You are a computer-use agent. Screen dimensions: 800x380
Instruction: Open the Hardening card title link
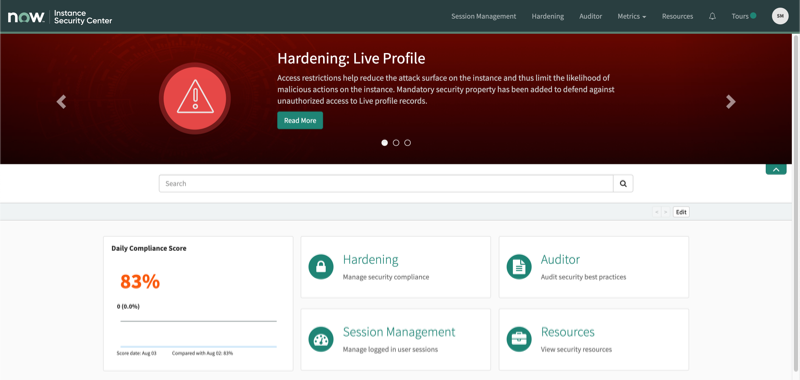(x=370, y=260)
